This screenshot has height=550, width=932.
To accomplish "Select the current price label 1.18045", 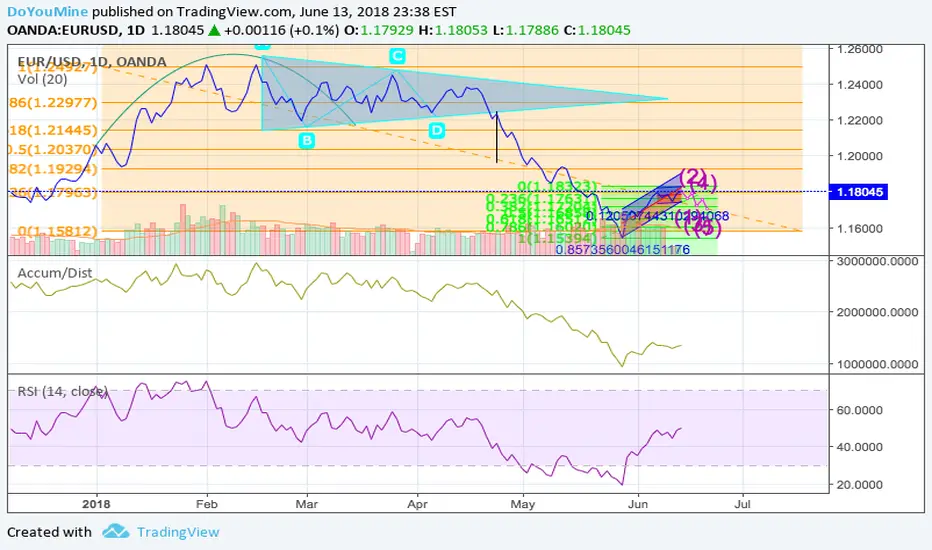I will 859,192.
